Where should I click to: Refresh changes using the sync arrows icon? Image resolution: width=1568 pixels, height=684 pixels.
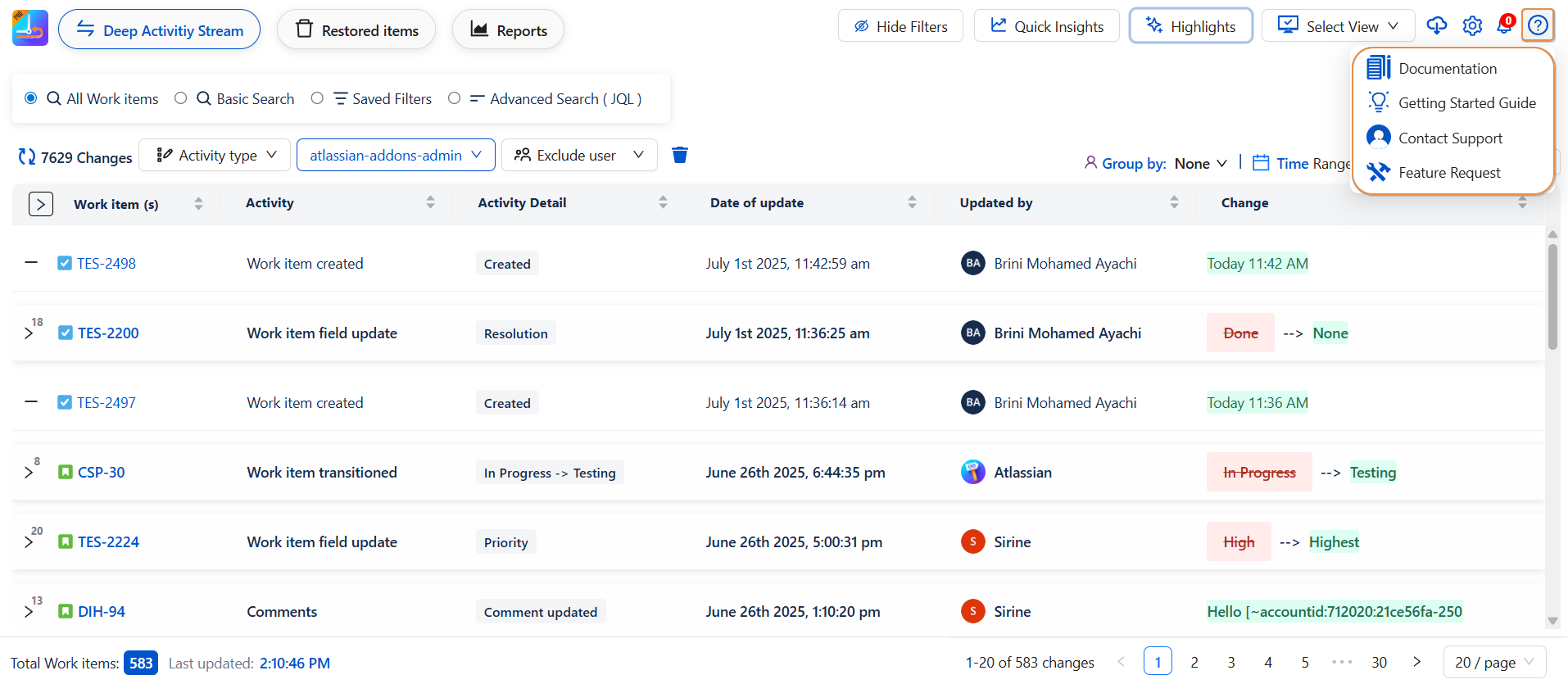point(27,156)
